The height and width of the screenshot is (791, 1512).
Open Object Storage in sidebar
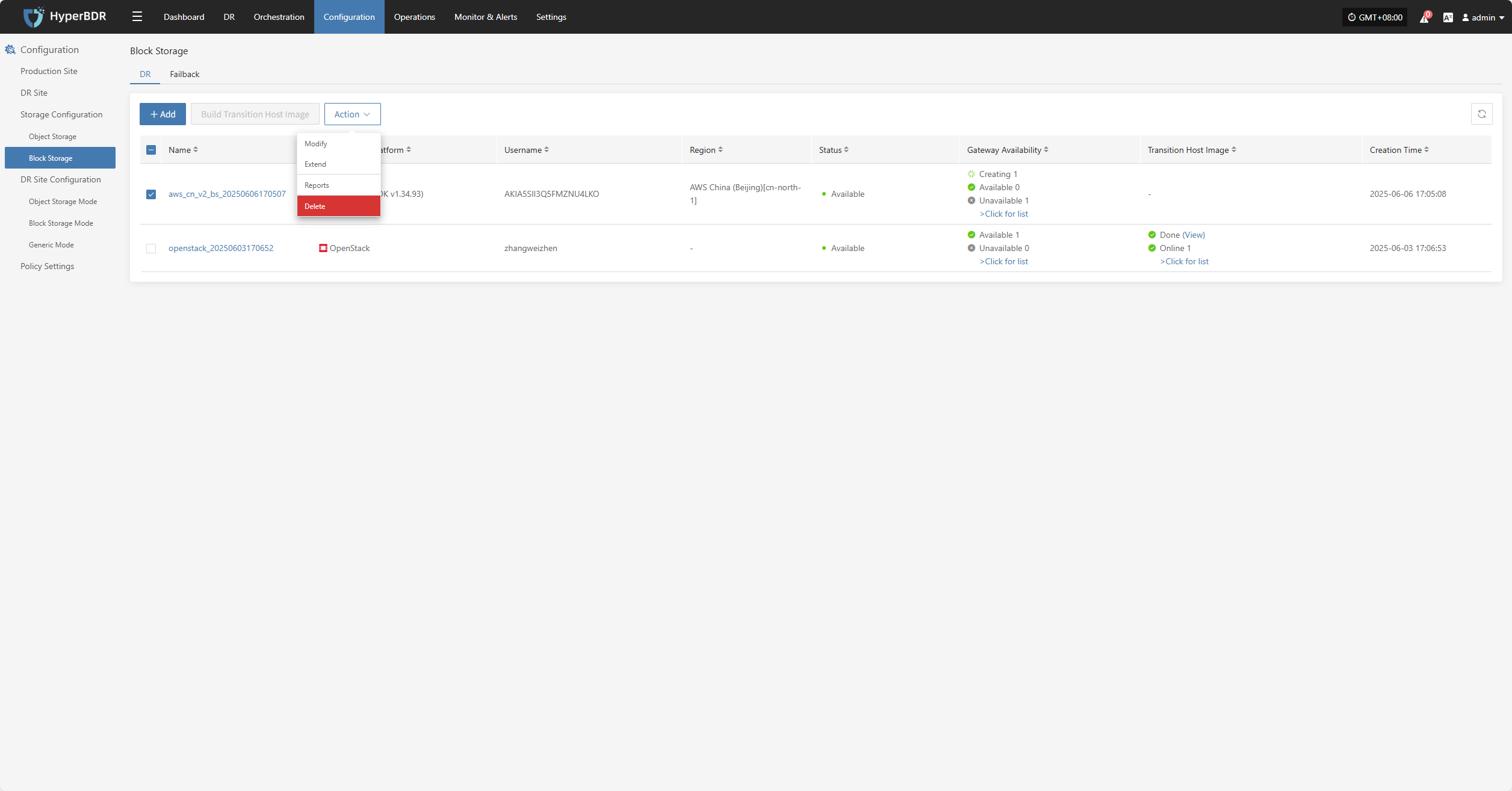[x=52, y=137]
